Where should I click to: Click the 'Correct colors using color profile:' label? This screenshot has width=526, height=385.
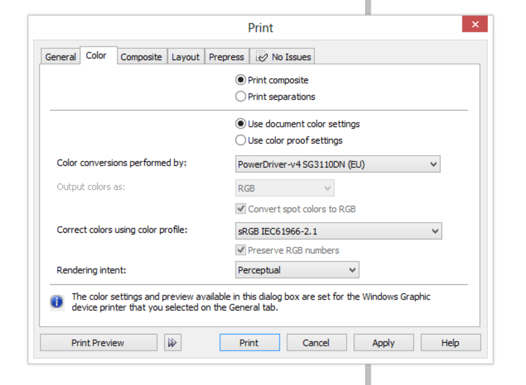(122, 230)
